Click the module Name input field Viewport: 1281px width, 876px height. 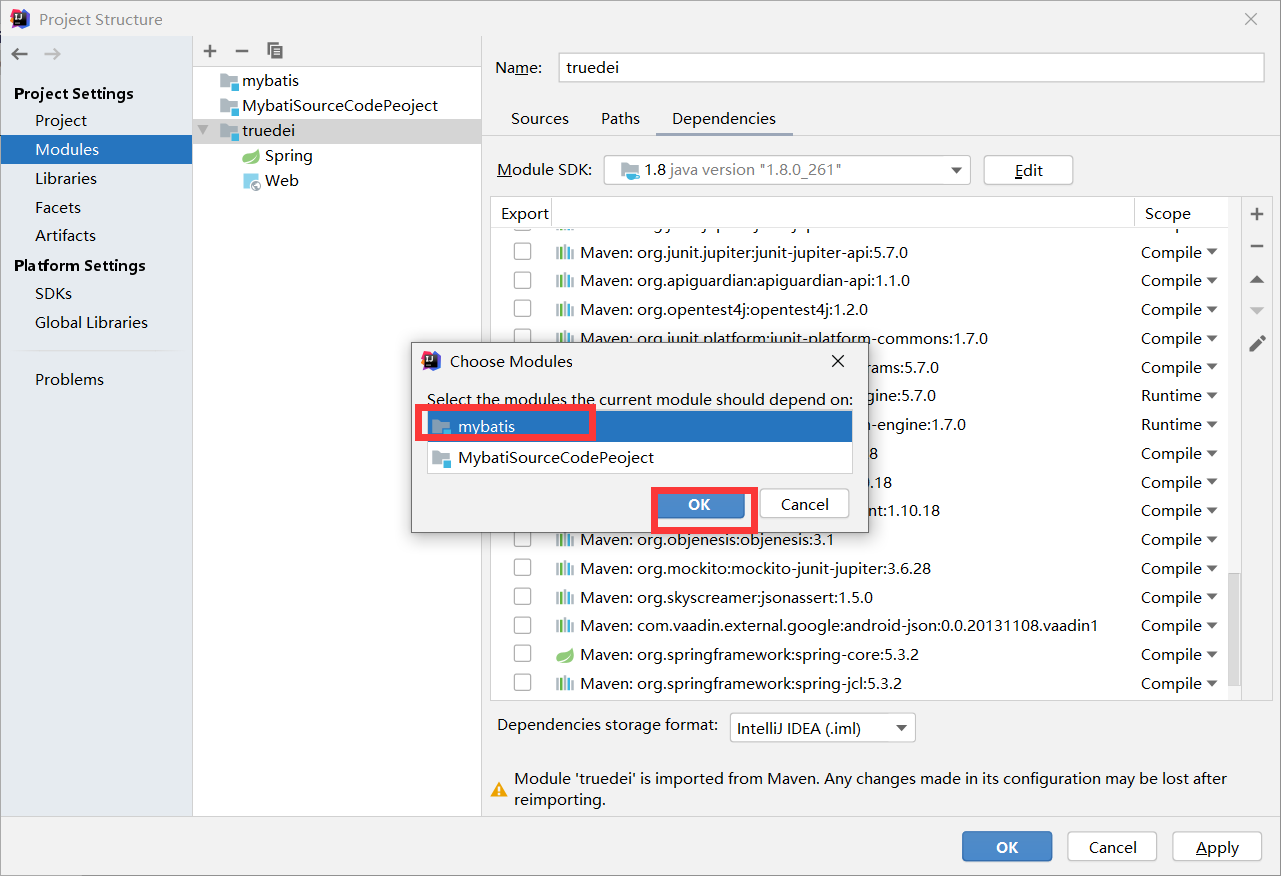click(911, 67)
